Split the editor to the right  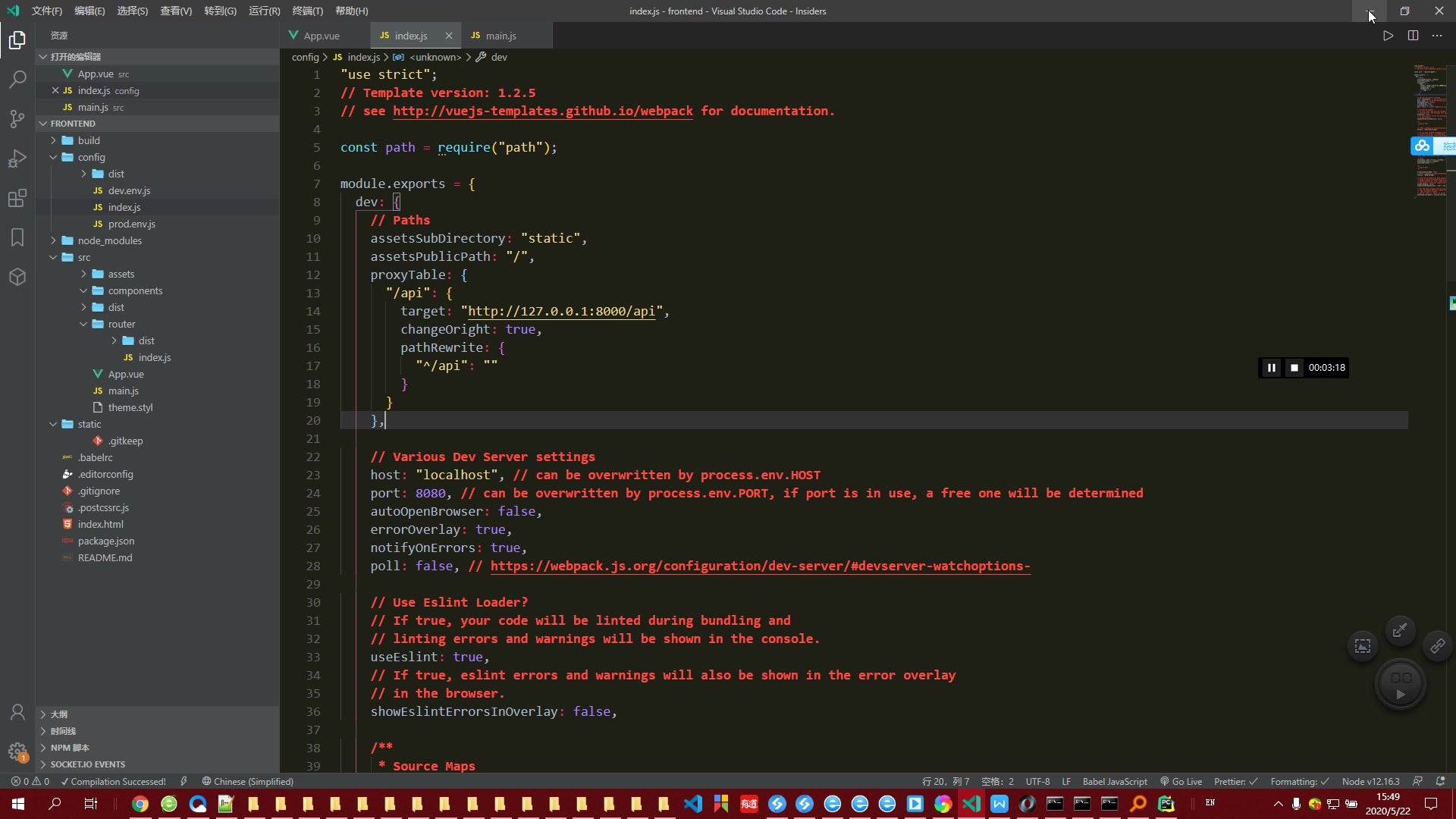coord(1413,36)
